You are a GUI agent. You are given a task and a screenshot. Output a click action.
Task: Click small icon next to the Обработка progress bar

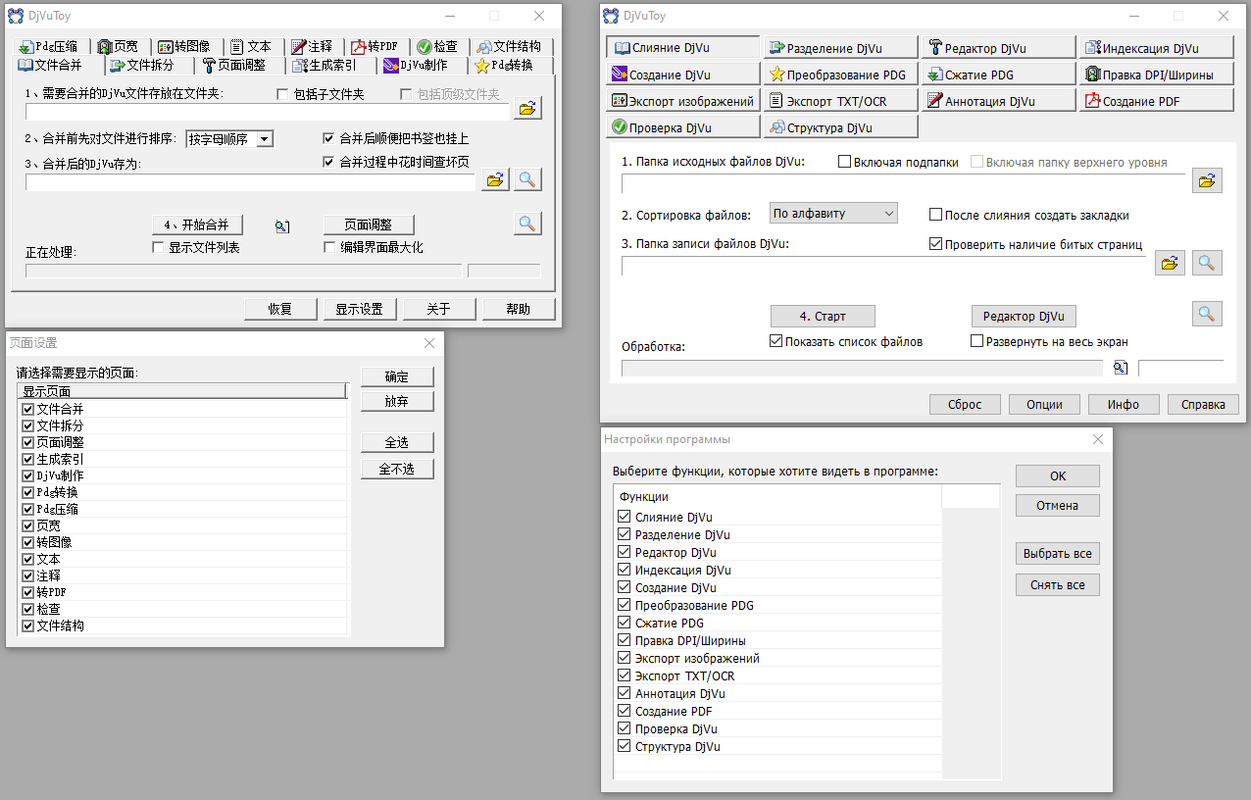click(1120, 368)
